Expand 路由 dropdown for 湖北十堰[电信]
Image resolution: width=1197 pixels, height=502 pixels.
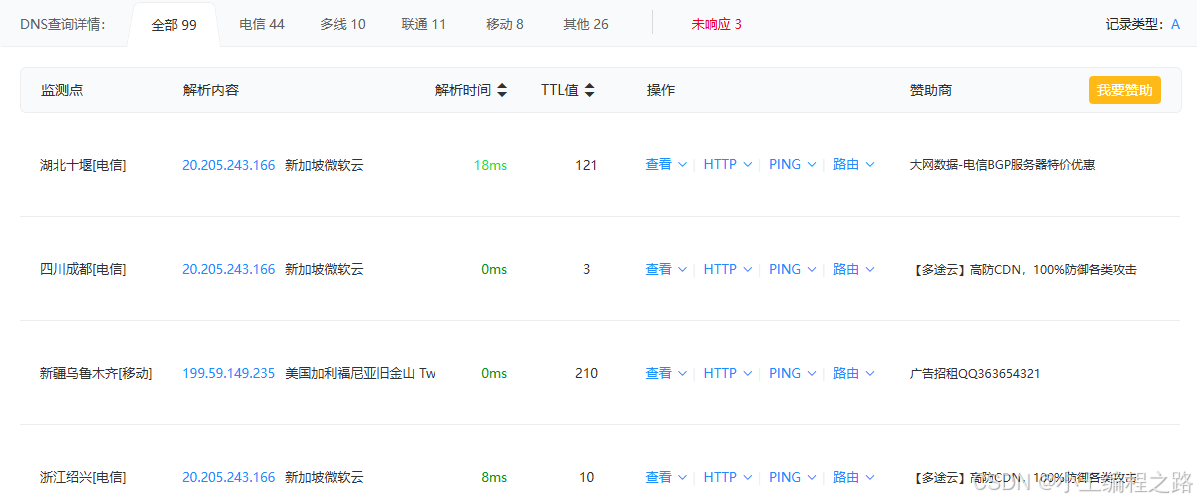click(x=853, y=164)
